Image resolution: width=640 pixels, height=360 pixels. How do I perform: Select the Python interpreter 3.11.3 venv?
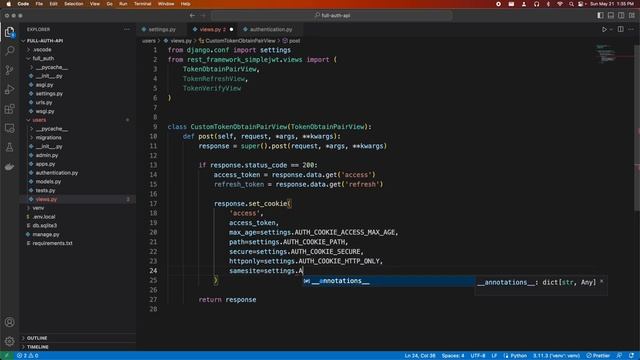tap(556, 356)
